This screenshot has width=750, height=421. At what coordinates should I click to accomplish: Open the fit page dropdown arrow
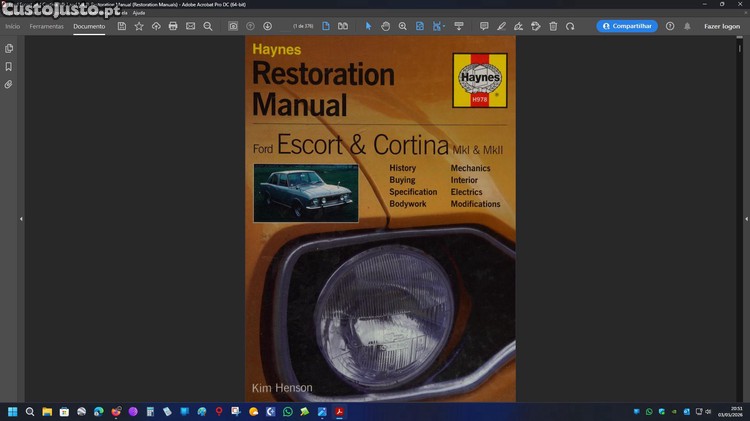pyautogui.click(x=444, y=26)
